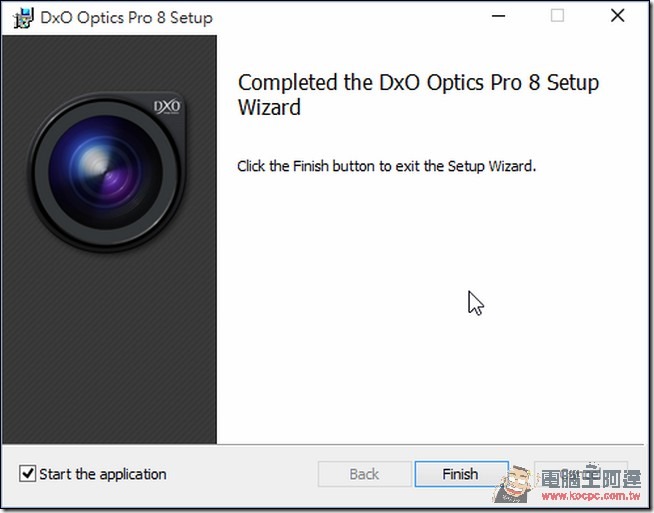Click the 'Start the application' label
This screenshot has width=654, height=513.
[x=103, y=474]
